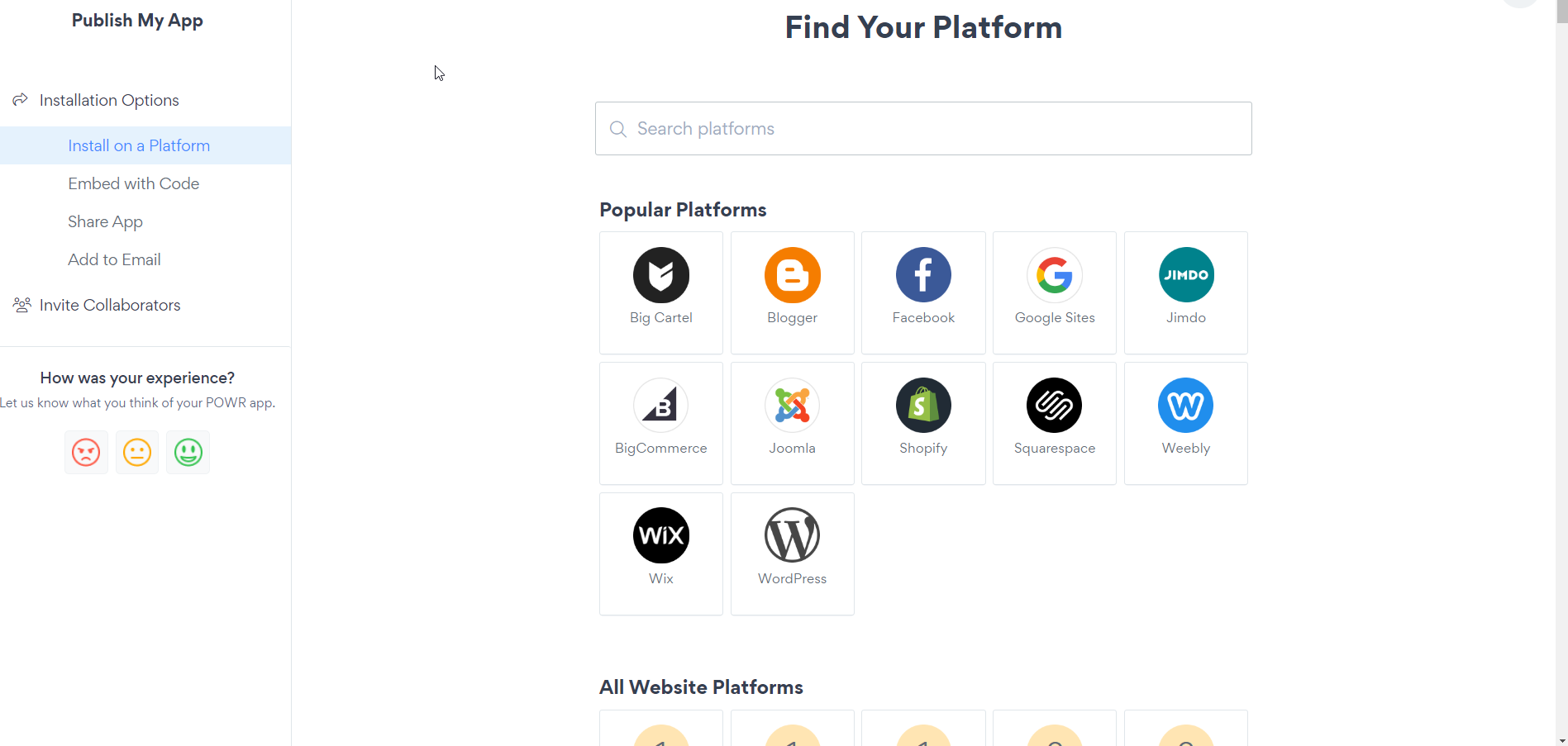
Task: Rate experience with the angry red face
Action: click(86, 453)
